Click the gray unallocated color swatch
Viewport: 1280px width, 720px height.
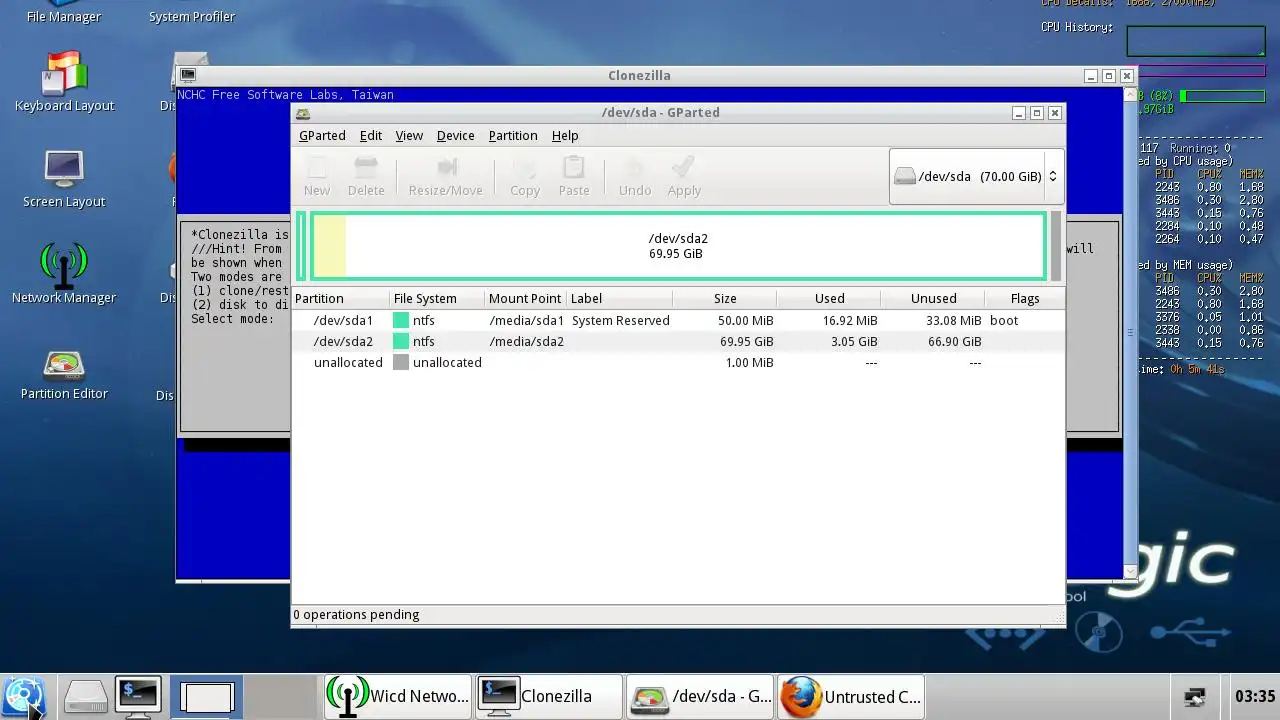[x=401, y=362]
